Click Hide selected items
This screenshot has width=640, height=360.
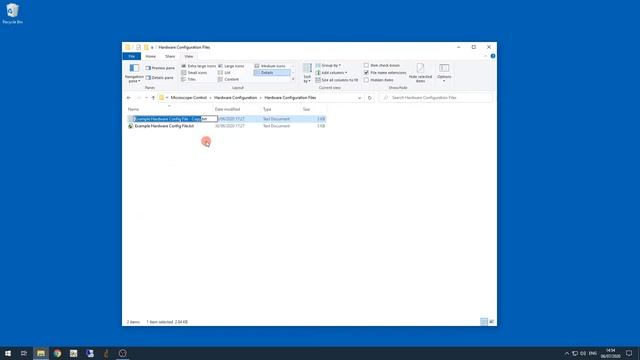(x=420, y=73)
